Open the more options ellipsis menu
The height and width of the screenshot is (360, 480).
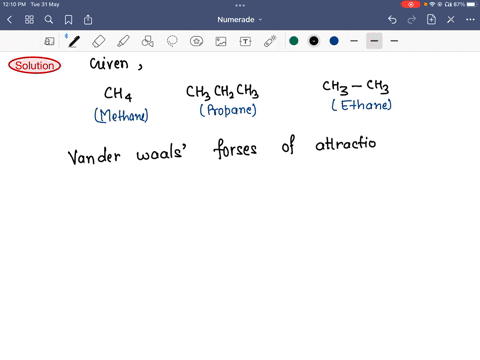pyautogui.click(x=470, y=20)
